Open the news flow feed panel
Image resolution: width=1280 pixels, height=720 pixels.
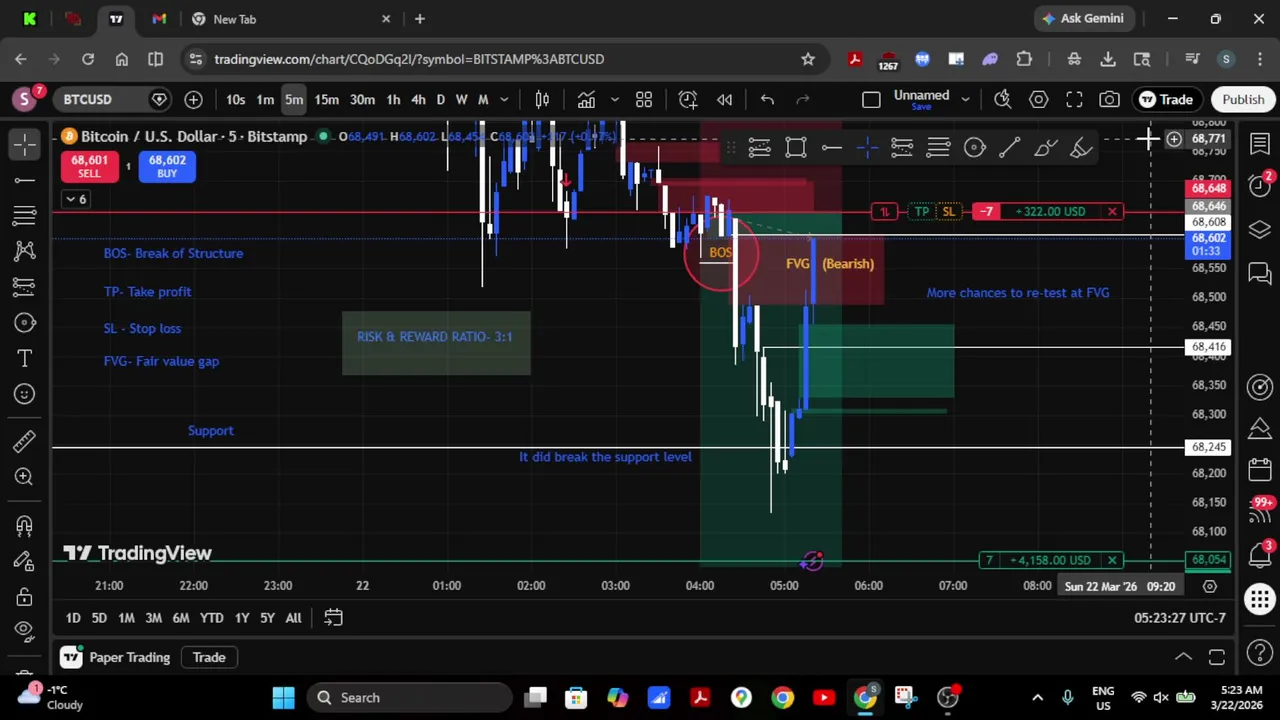pyautogui.click(x=1259, y=512)
